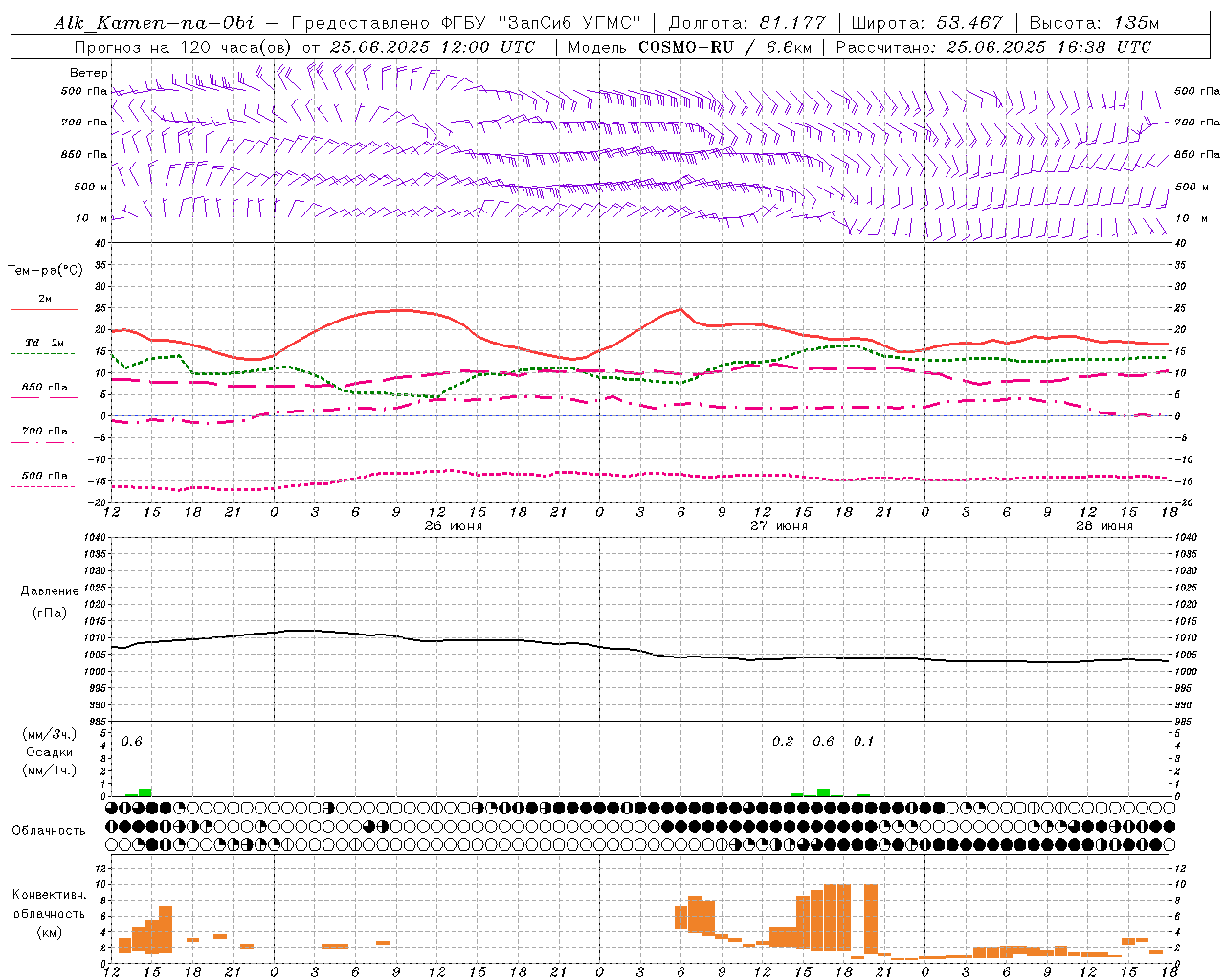1225x980 pixels.
Task: Select the longitude value "Долгота: 81.177"
Action: tap(746, 23)
